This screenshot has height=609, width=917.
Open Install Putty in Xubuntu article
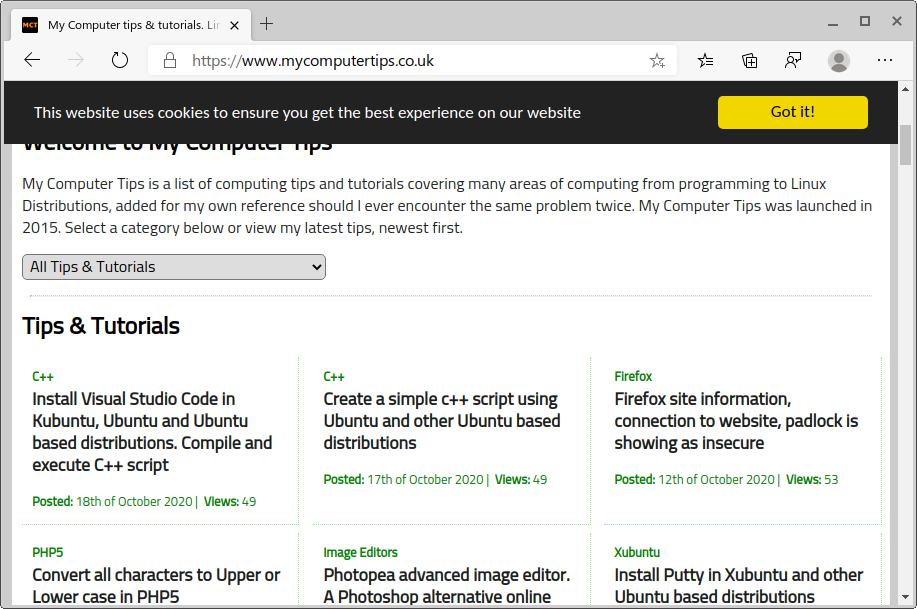[x=738, y=586]
